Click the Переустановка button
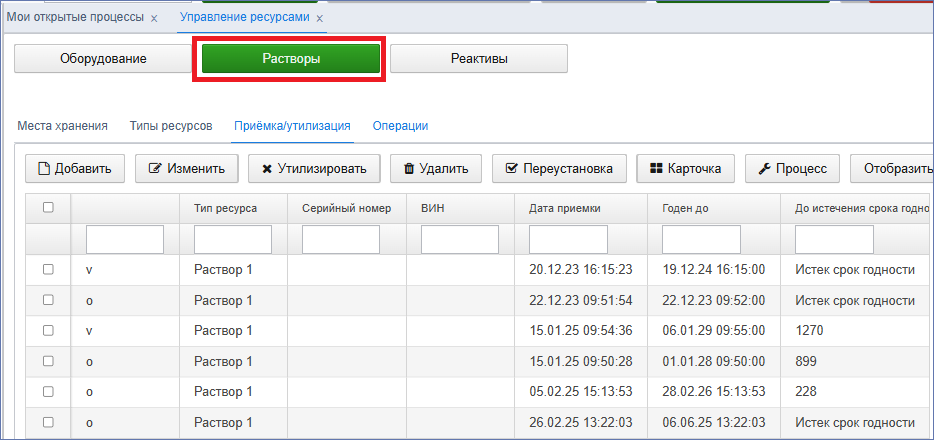The height and width of the screenshot is (440, 934). click(x=559, y=168)
